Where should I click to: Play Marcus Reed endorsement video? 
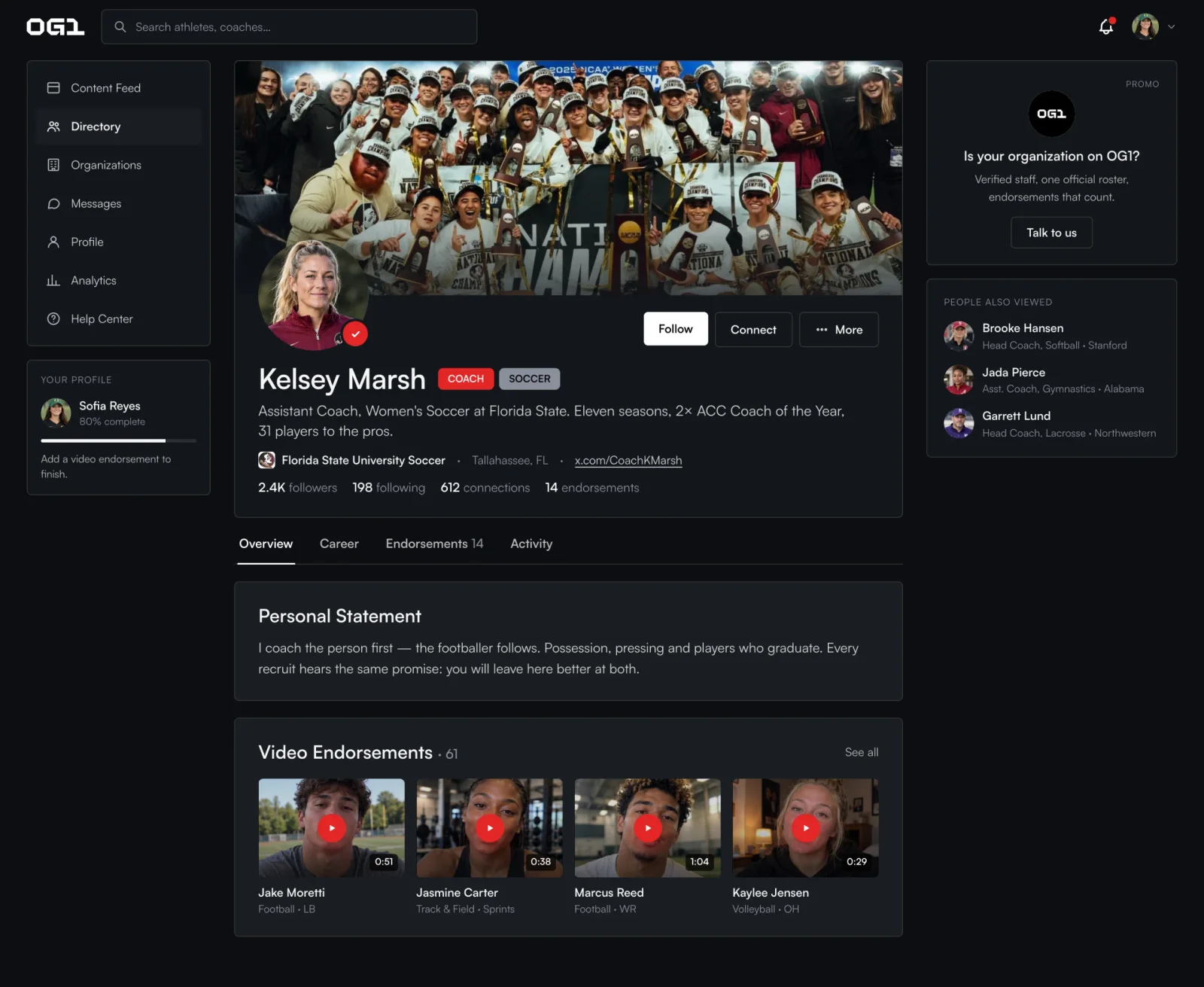(647, 828)
